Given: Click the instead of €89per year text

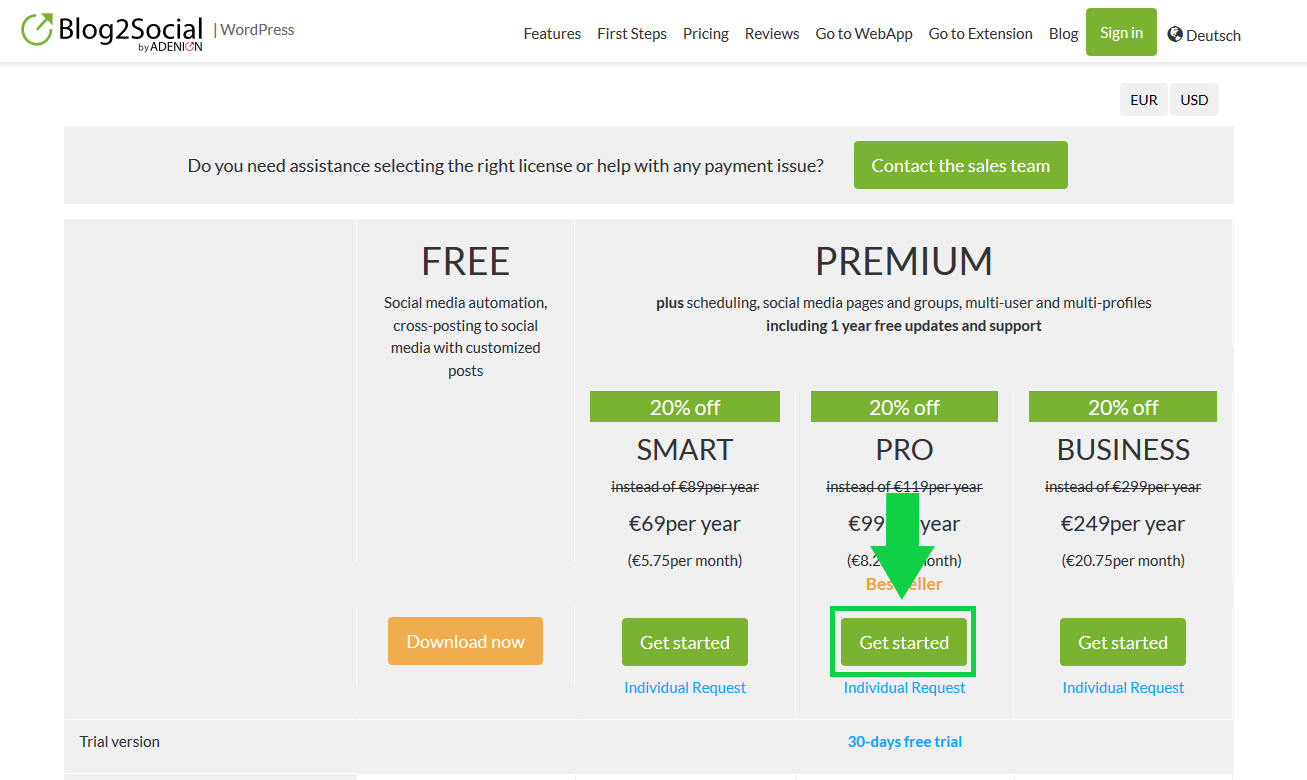Looking at the screenshot, I should click(685, 486).
